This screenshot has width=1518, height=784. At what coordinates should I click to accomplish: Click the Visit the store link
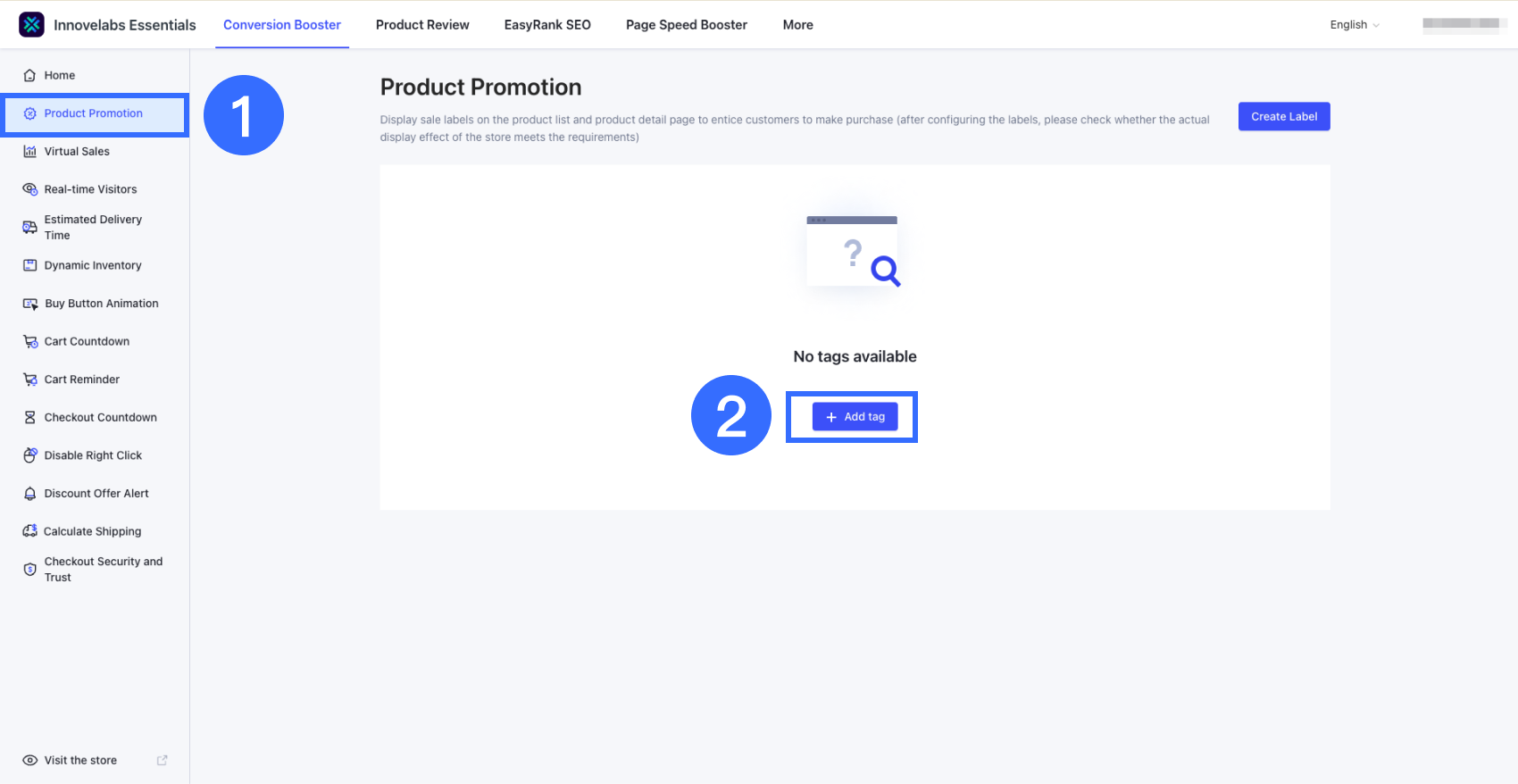(x=80, y=761)
